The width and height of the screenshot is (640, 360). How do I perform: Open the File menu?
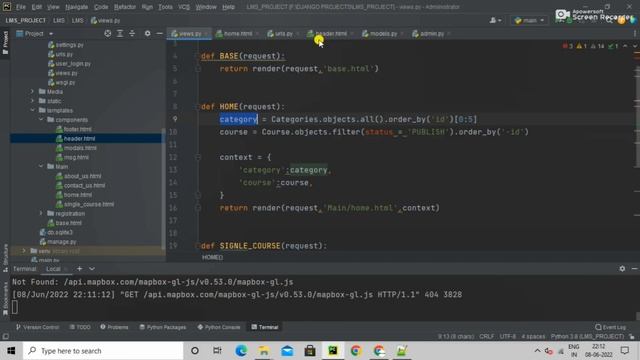click(20, 7)
